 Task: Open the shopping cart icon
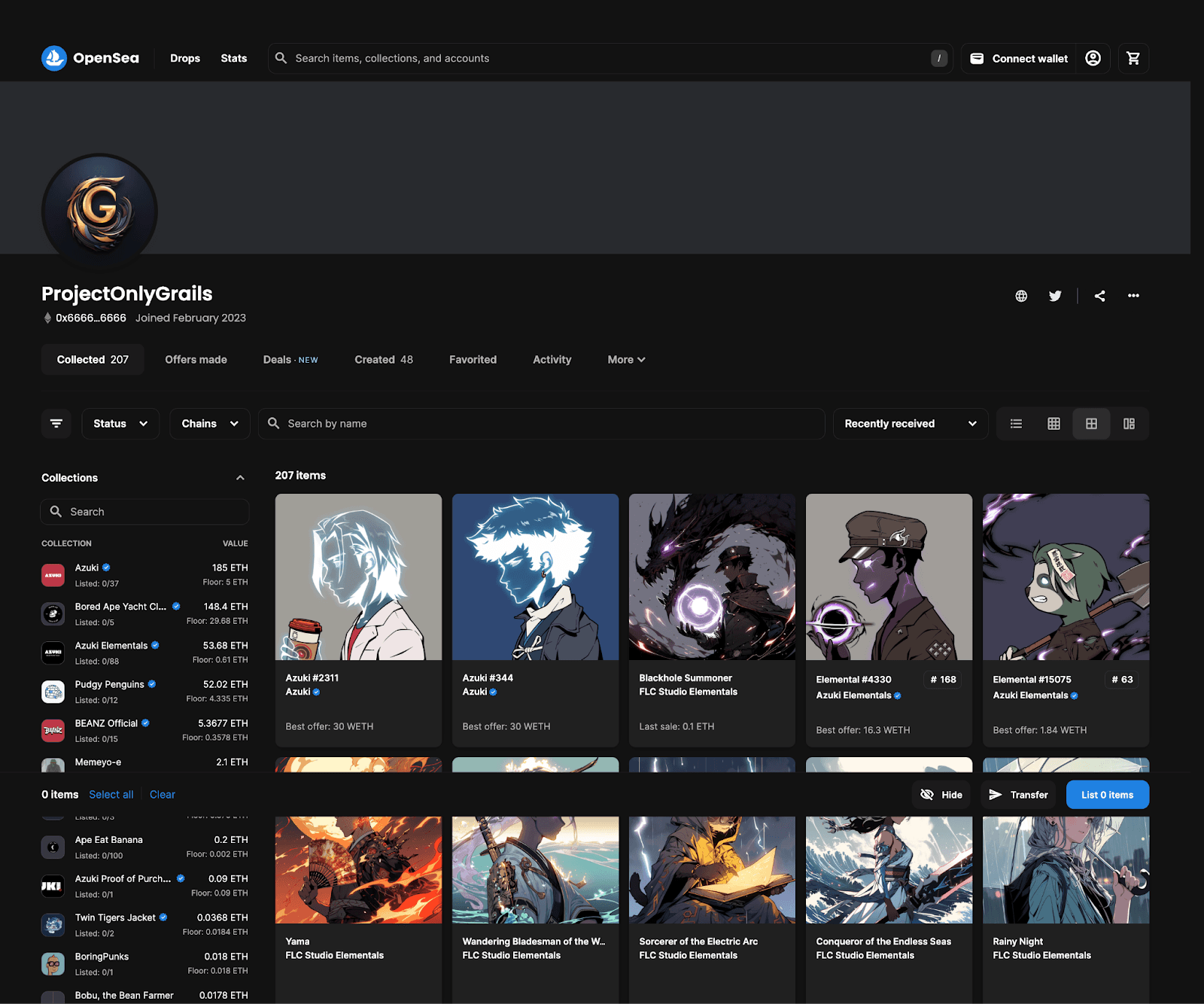[1133, 58]
